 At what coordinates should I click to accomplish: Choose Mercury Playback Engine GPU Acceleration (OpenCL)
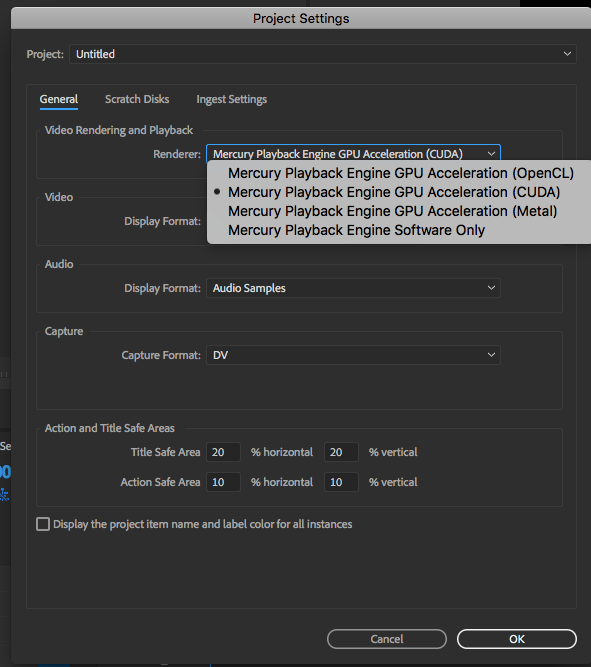pos(401,173)
